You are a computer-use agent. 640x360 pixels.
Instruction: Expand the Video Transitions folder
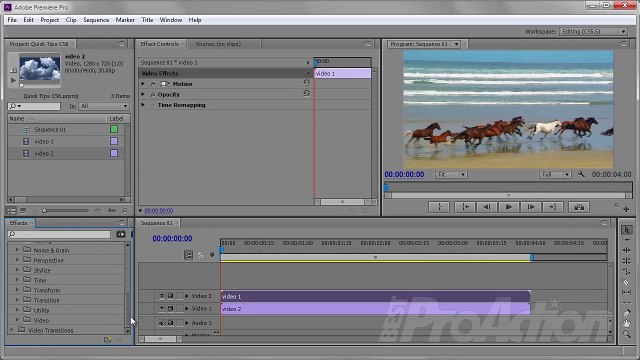(12, 330)
